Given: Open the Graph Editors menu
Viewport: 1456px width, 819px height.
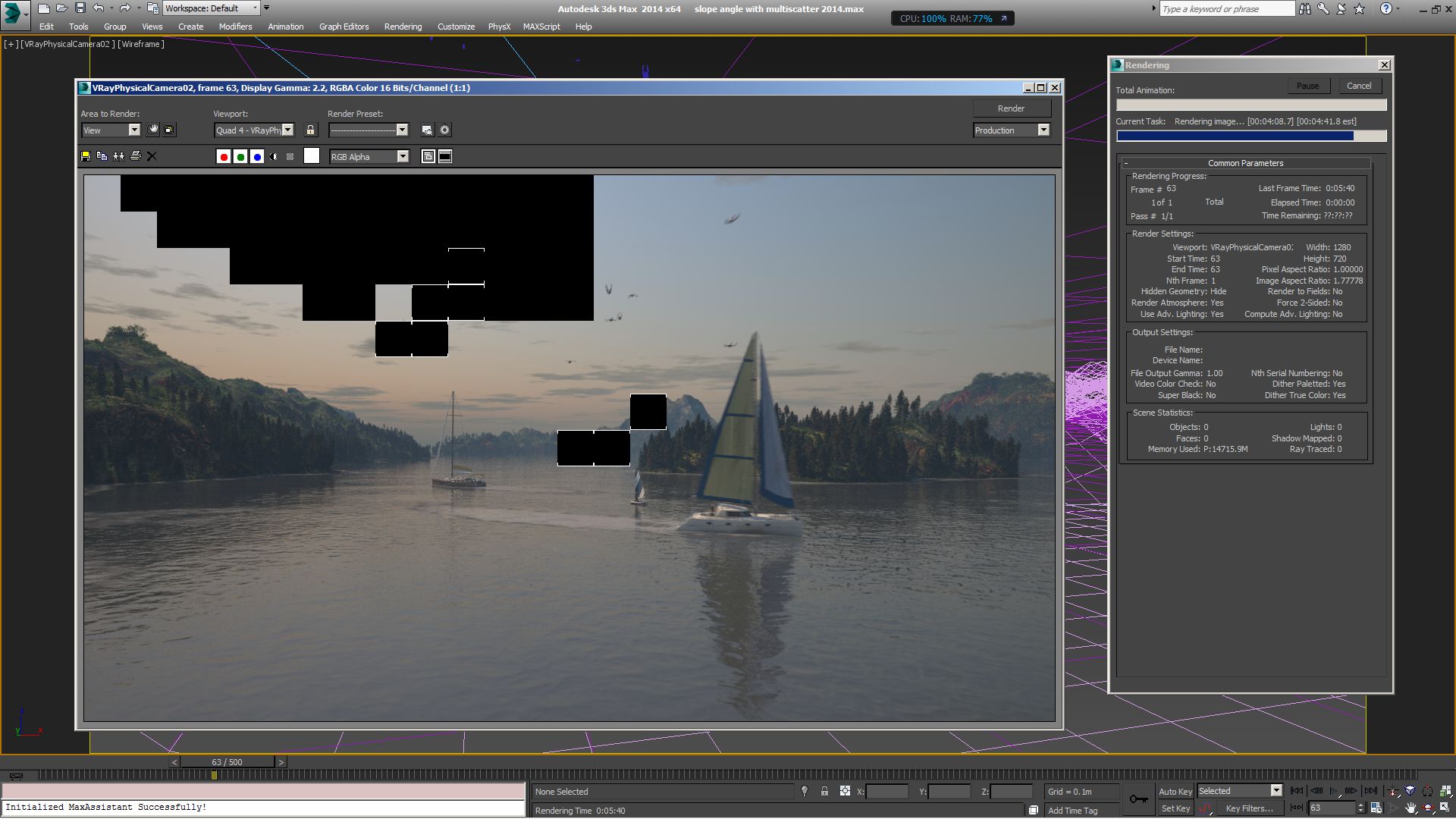Looking at the screenshot, I should tap(344, 27).
